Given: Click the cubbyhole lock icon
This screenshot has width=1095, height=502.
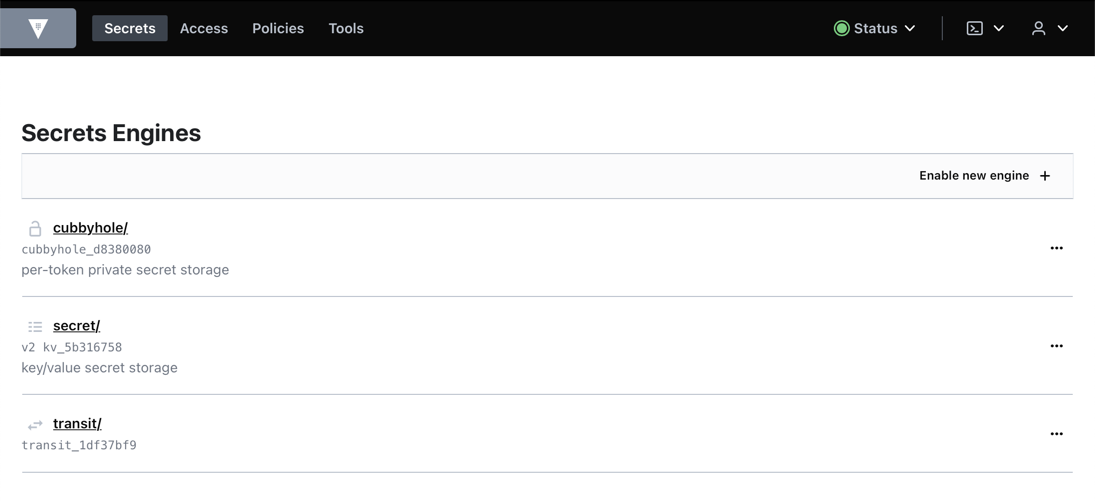Looking at the screenshot, I should [x=35, y=228].
